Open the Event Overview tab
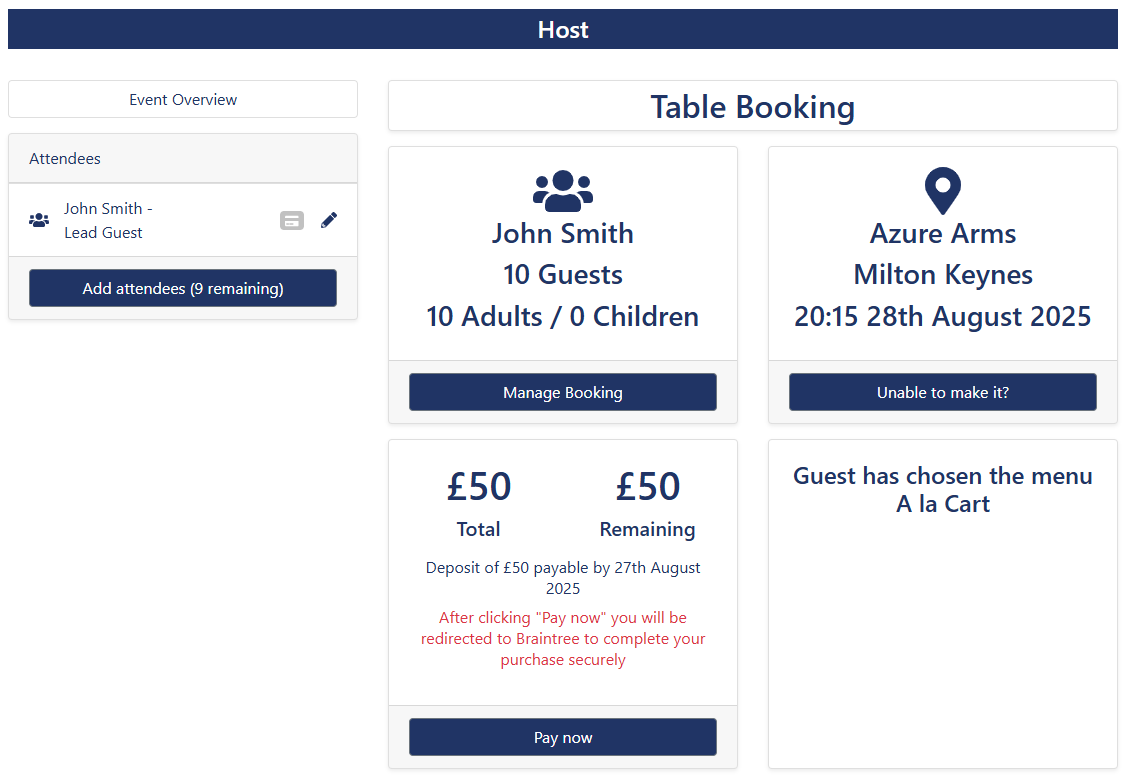 point(183,100)
